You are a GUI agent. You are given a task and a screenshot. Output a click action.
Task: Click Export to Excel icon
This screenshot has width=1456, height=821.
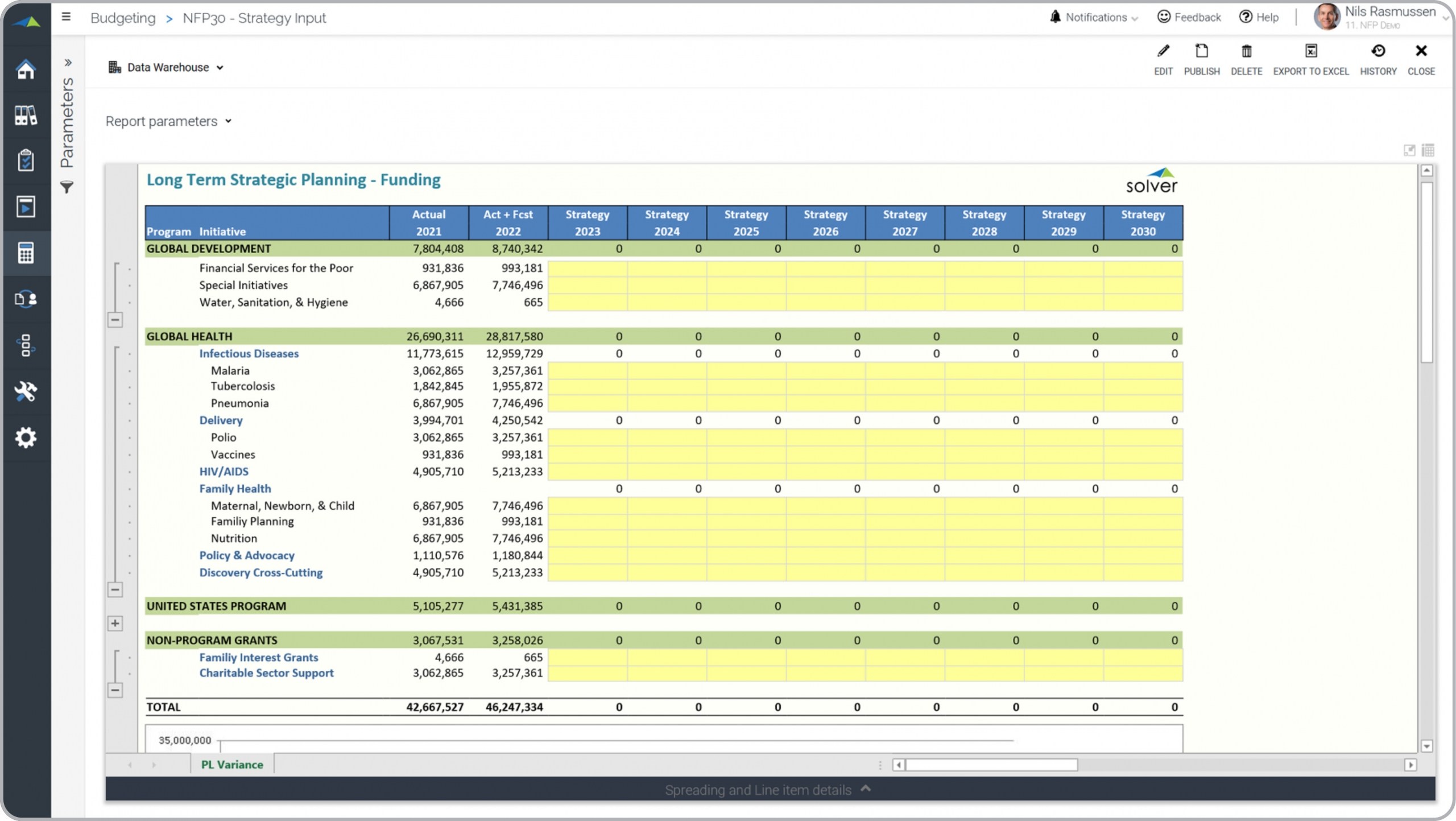[1310, 52]
